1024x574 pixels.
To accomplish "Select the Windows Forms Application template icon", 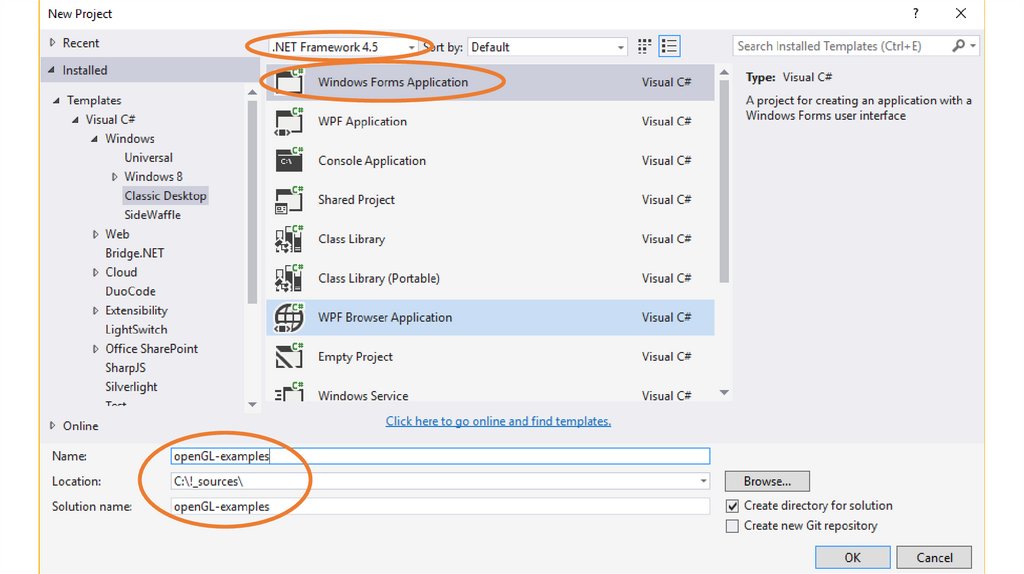I will click(289, 82).
